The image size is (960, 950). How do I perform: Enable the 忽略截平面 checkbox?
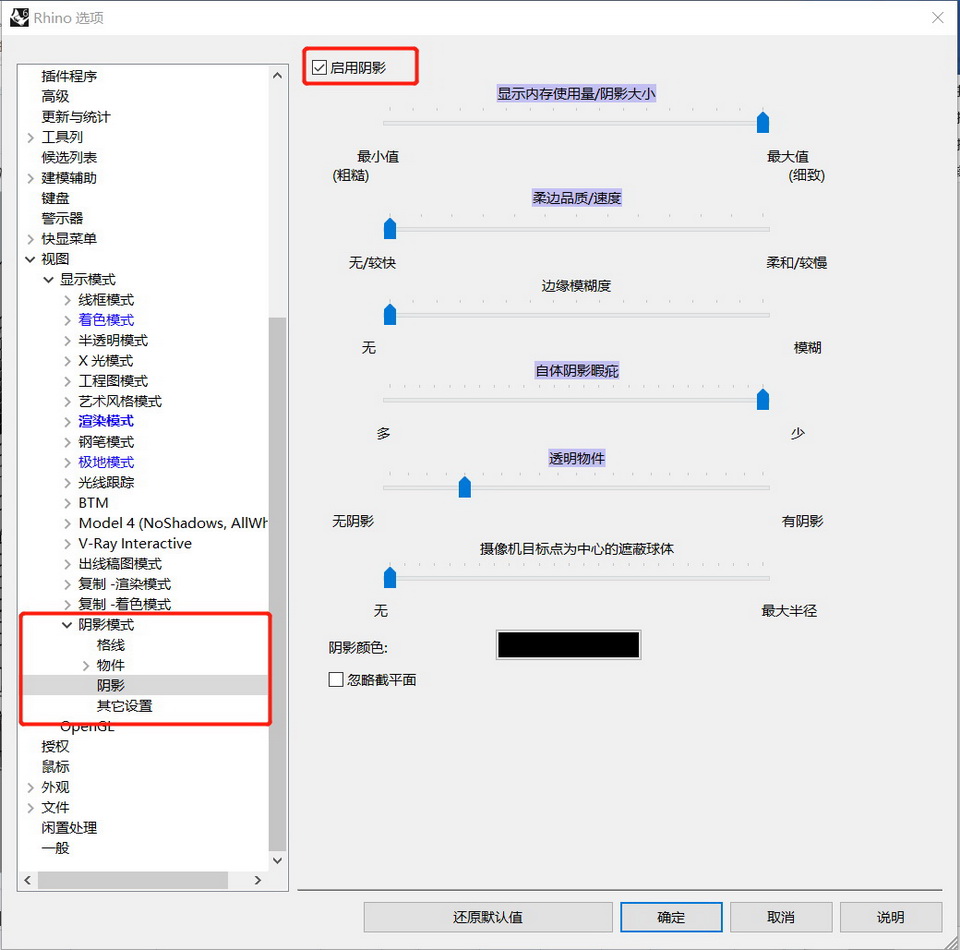pyautogui.click(x=336, y=680)
